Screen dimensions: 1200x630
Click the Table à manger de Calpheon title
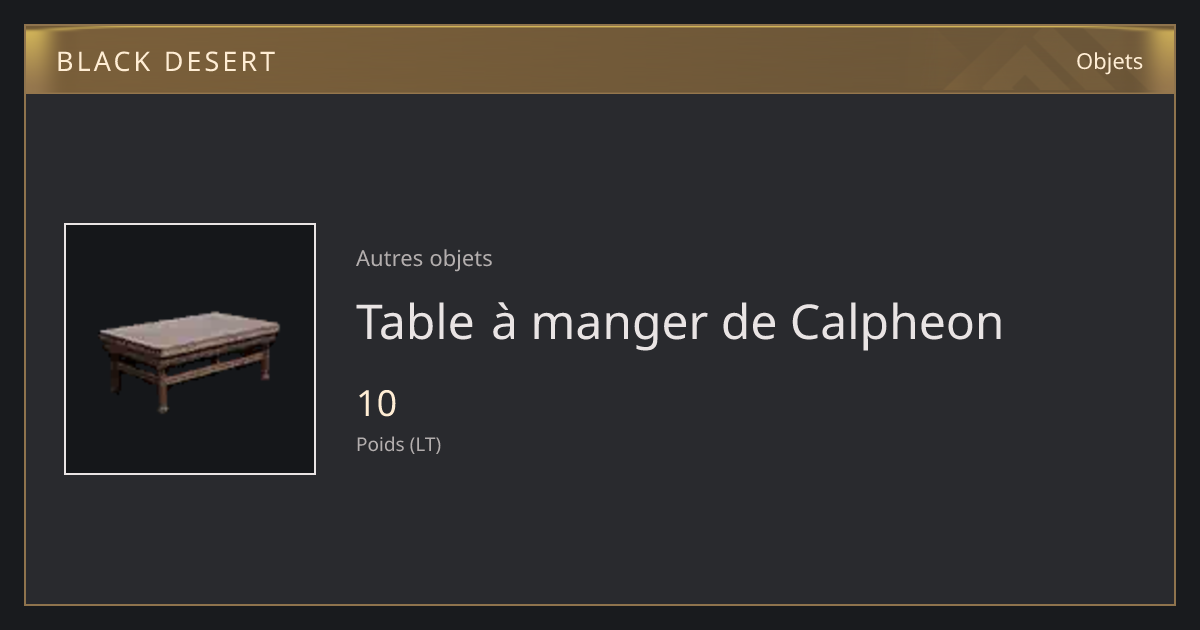coord(679,323)
